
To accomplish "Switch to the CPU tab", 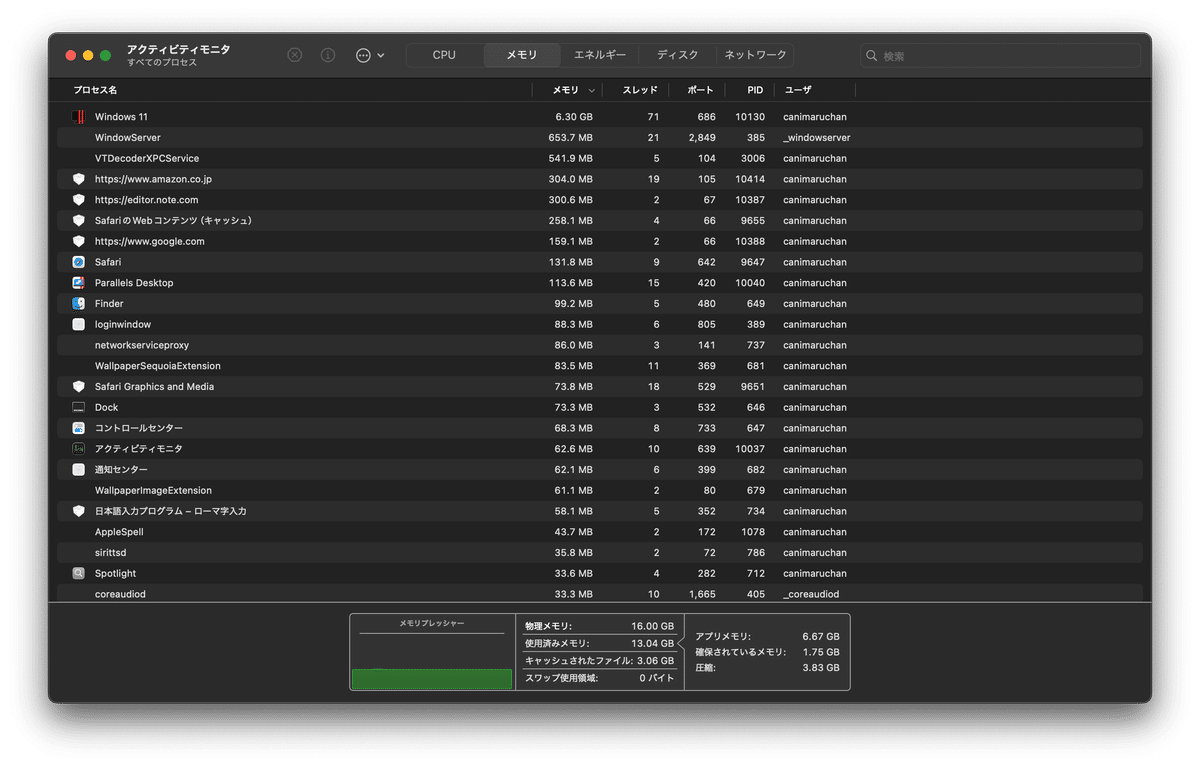I will (444, 55).
